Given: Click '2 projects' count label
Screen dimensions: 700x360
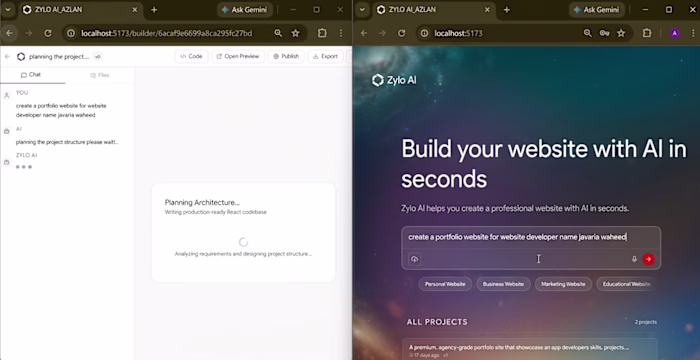Looking at the screenshot, I should [x=646, y=322].
